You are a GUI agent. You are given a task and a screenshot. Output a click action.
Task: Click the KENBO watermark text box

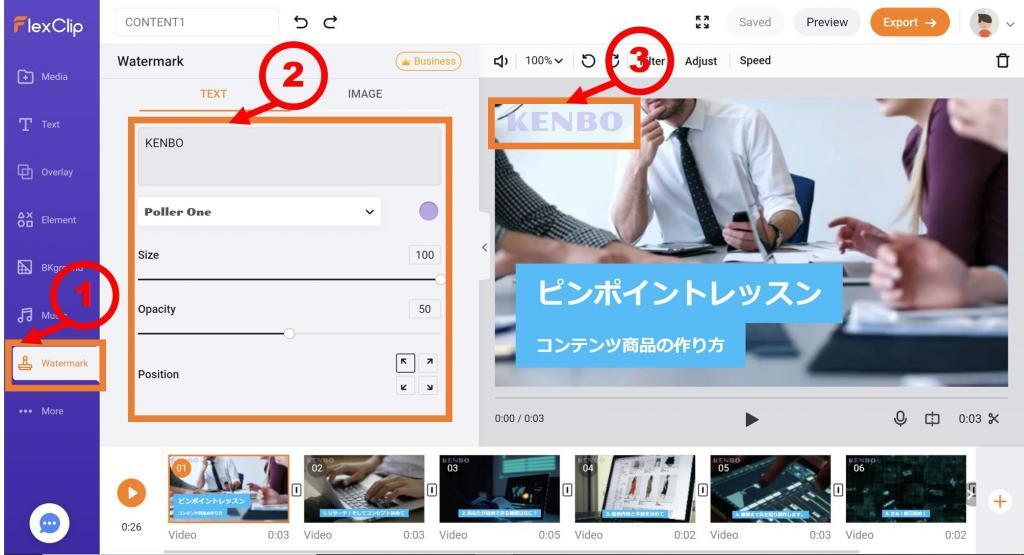289,156
